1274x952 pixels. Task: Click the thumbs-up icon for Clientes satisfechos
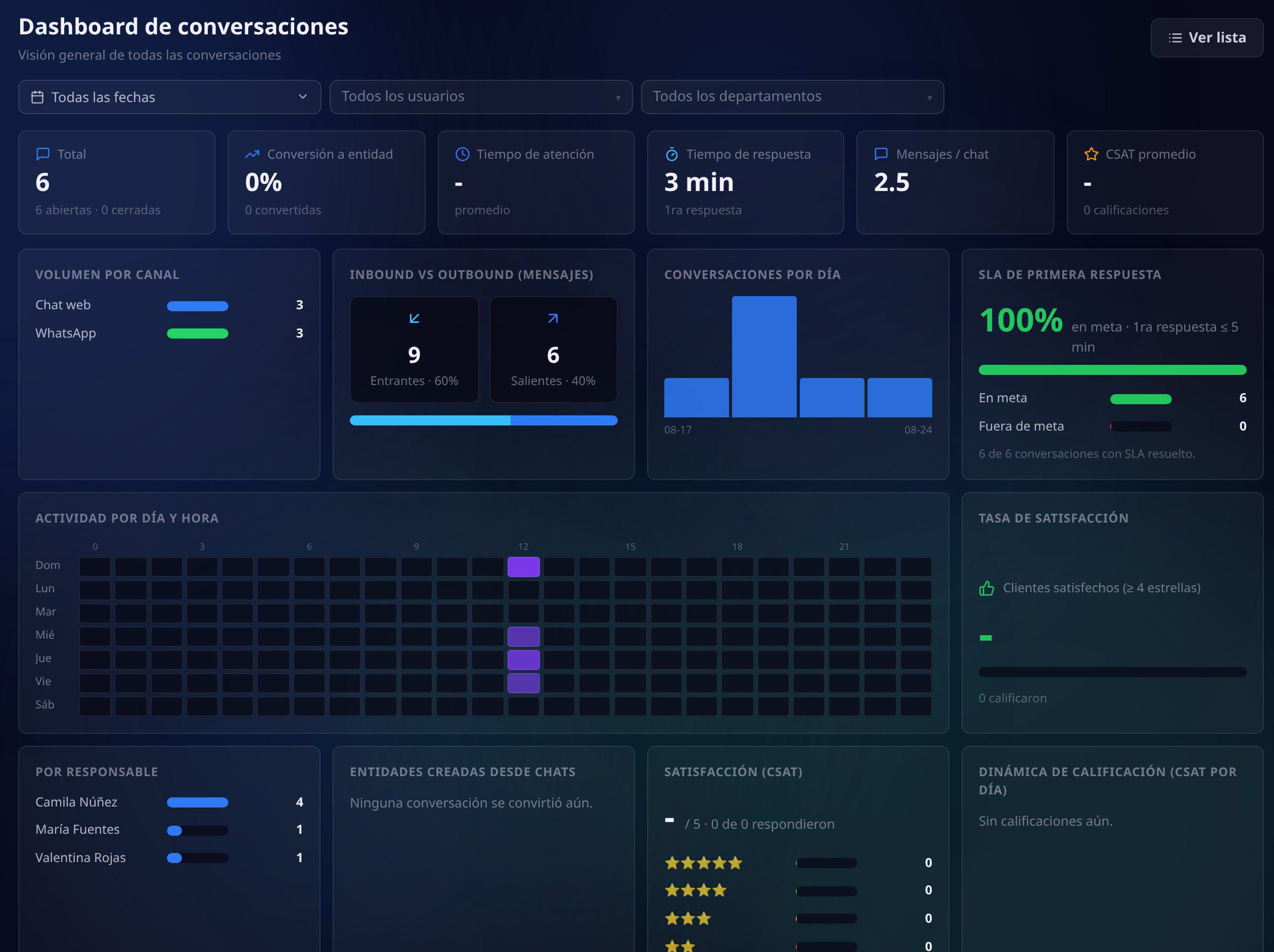click(x=987, y=588)
